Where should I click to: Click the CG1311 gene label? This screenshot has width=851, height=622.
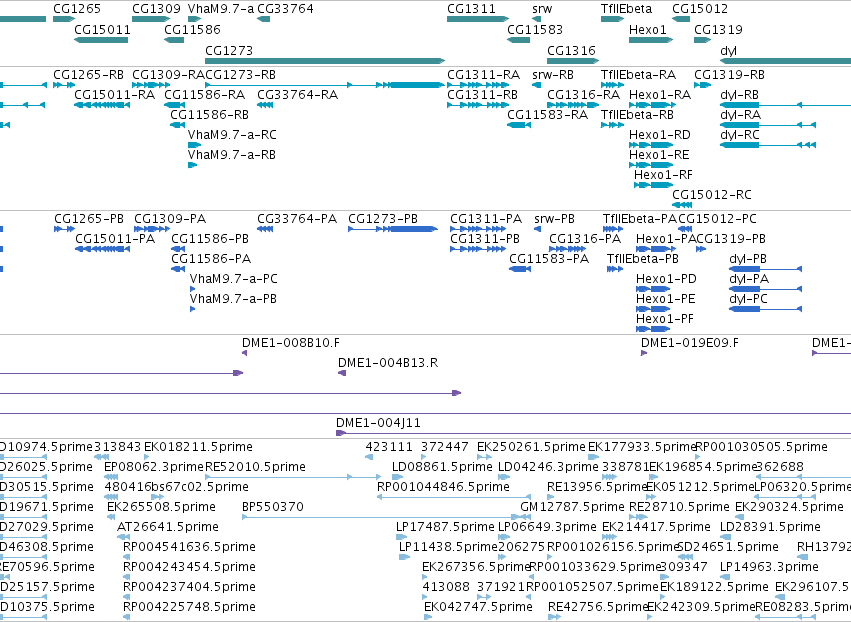[x=471, y=9]
